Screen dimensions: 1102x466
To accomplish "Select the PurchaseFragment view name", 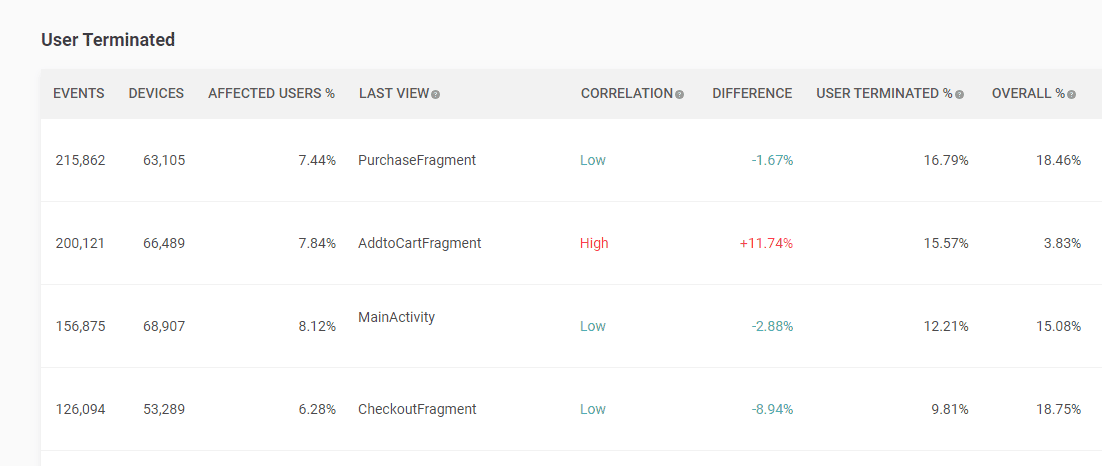I will [x=417, y=160].
